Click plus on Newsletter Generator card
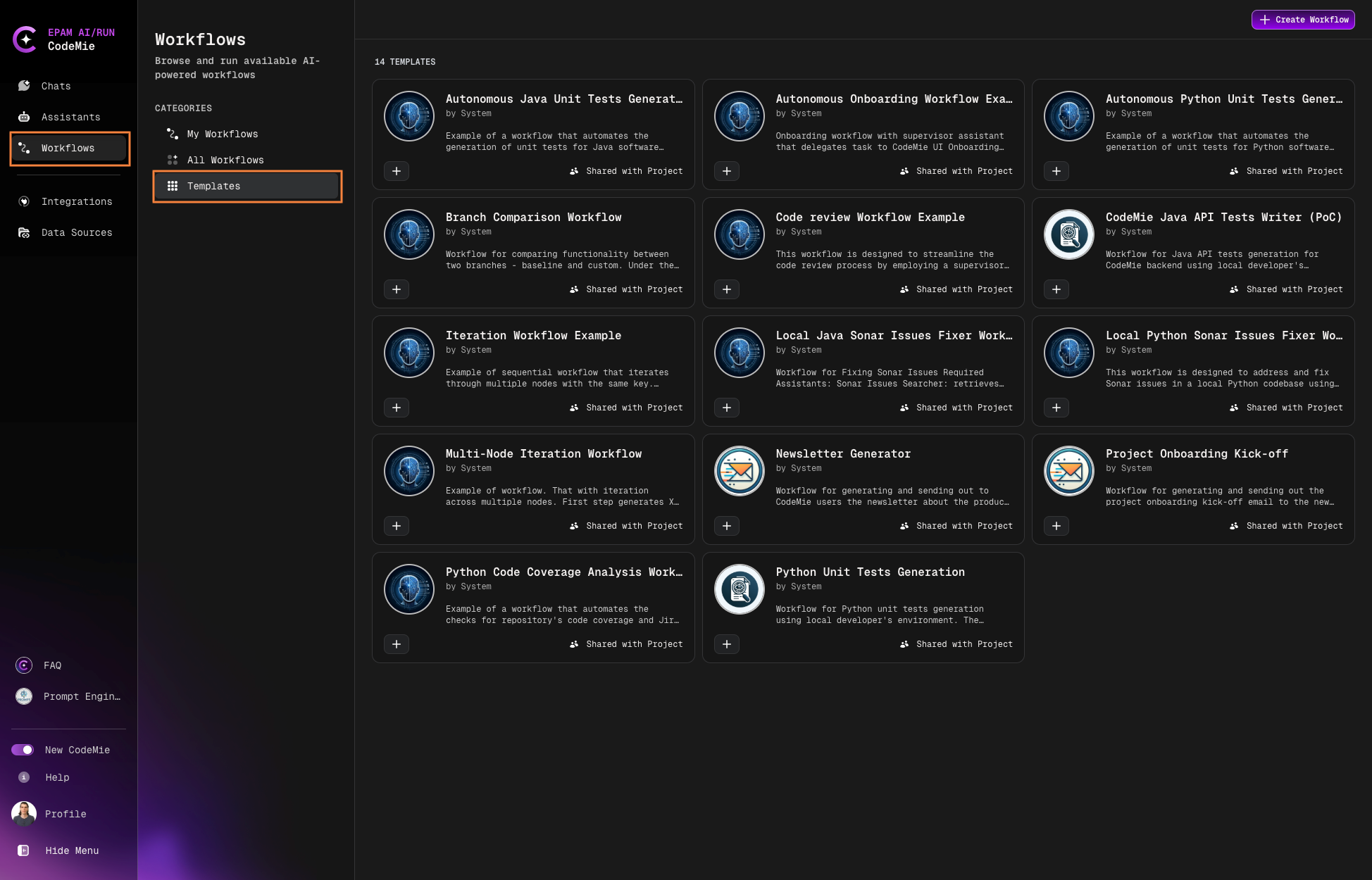This screenshot has width=1372, height=880. tap(726, 526)
